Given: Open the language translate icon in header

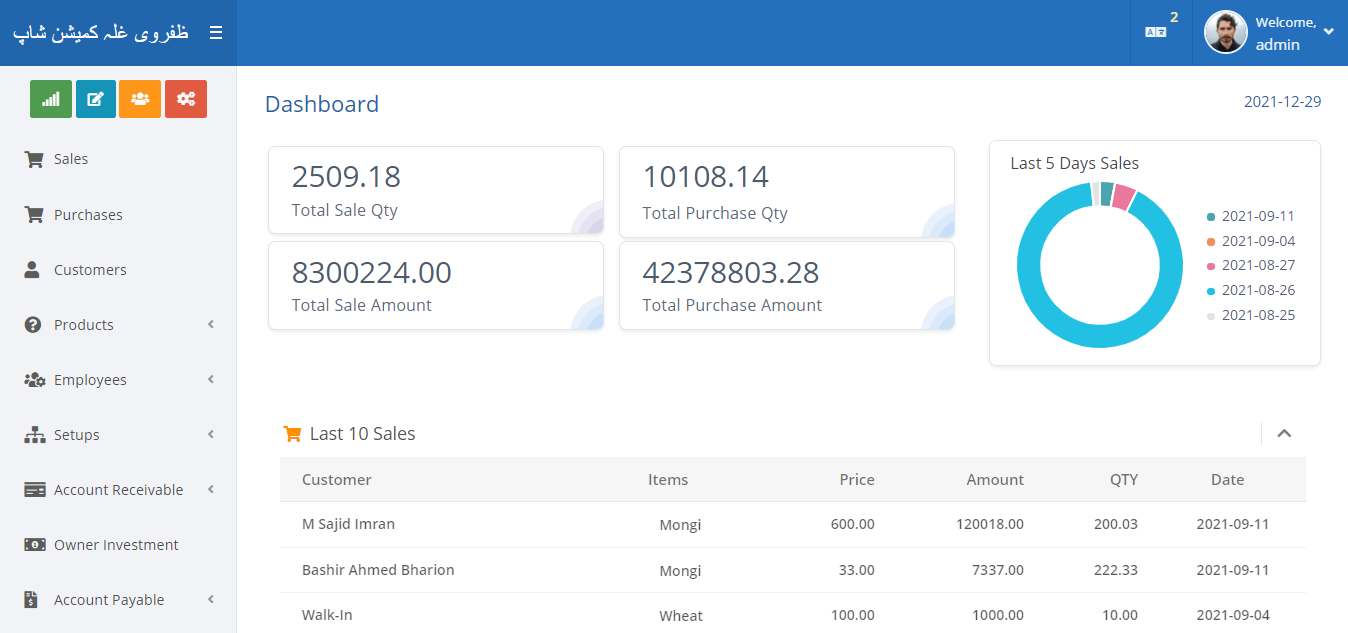Looking at the screenshot, I should coord(1155,32).
